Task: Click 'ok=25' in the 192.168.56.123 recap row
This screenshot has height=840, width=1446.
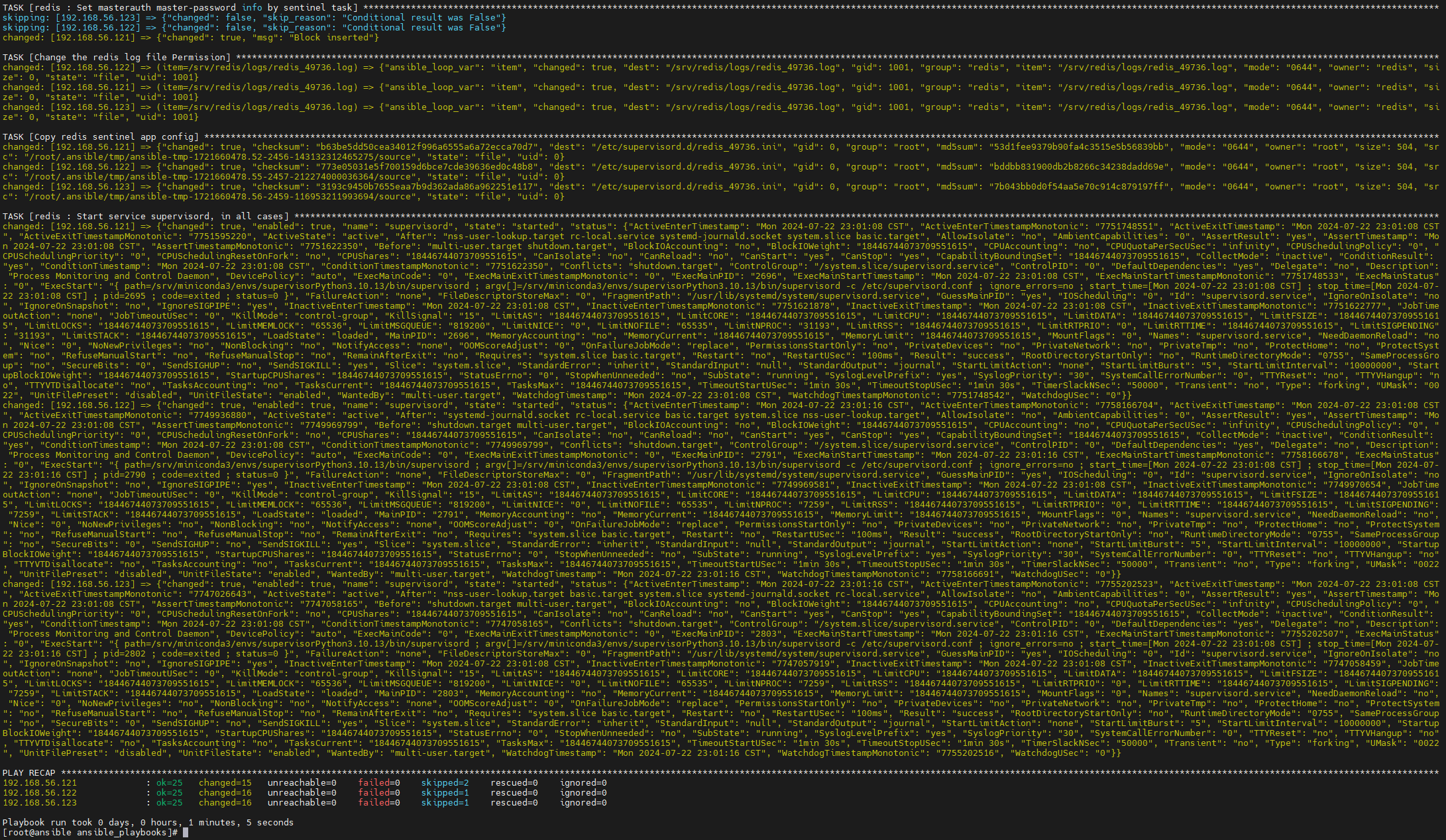Action: [170, 803]
